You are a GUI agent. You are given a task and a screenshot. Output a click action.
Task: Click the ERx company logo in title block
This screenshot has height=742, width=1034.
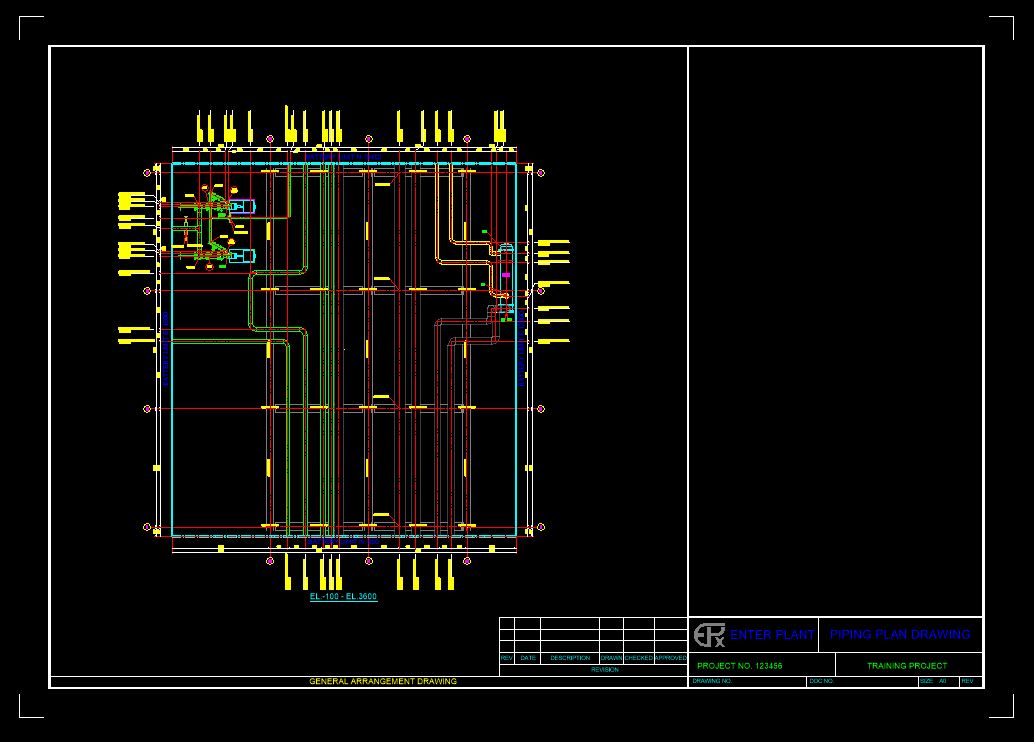click(x=709, y=635)
